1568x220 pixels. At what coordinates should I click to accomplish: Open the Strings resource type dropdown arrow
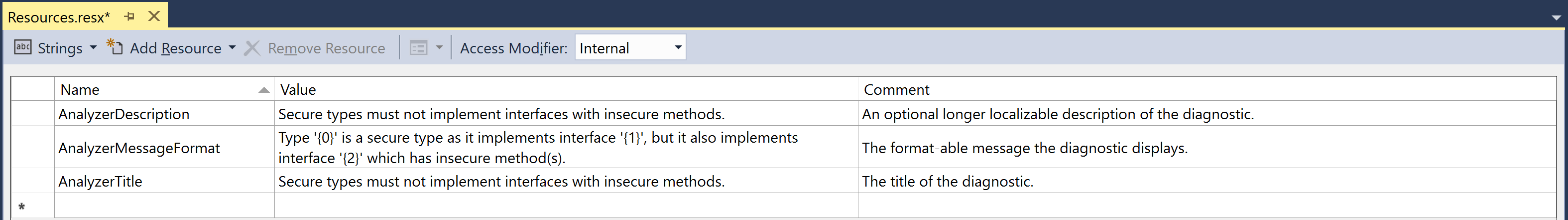coord(93,47)
